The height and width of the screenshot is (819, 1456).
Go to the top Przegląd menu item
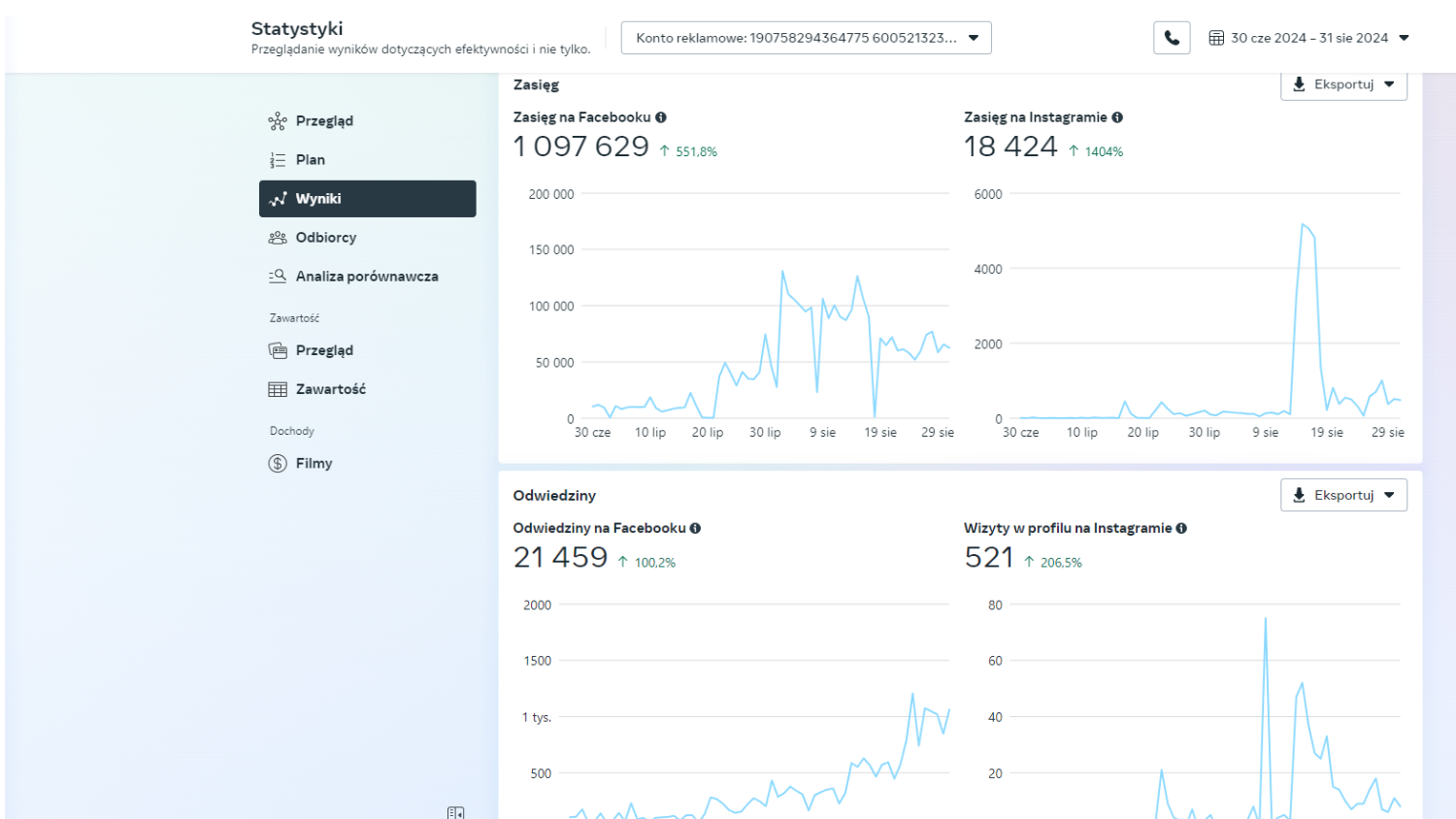click(x=324, y=121)
